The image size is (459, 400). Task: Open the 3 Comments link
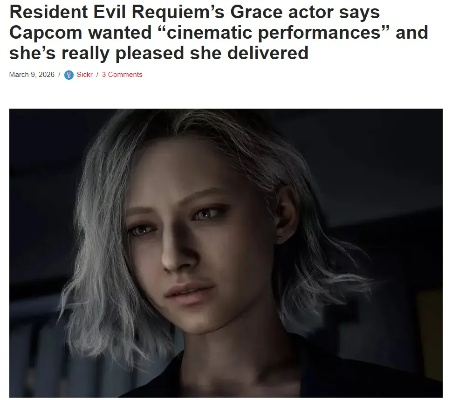coord(122,74)
